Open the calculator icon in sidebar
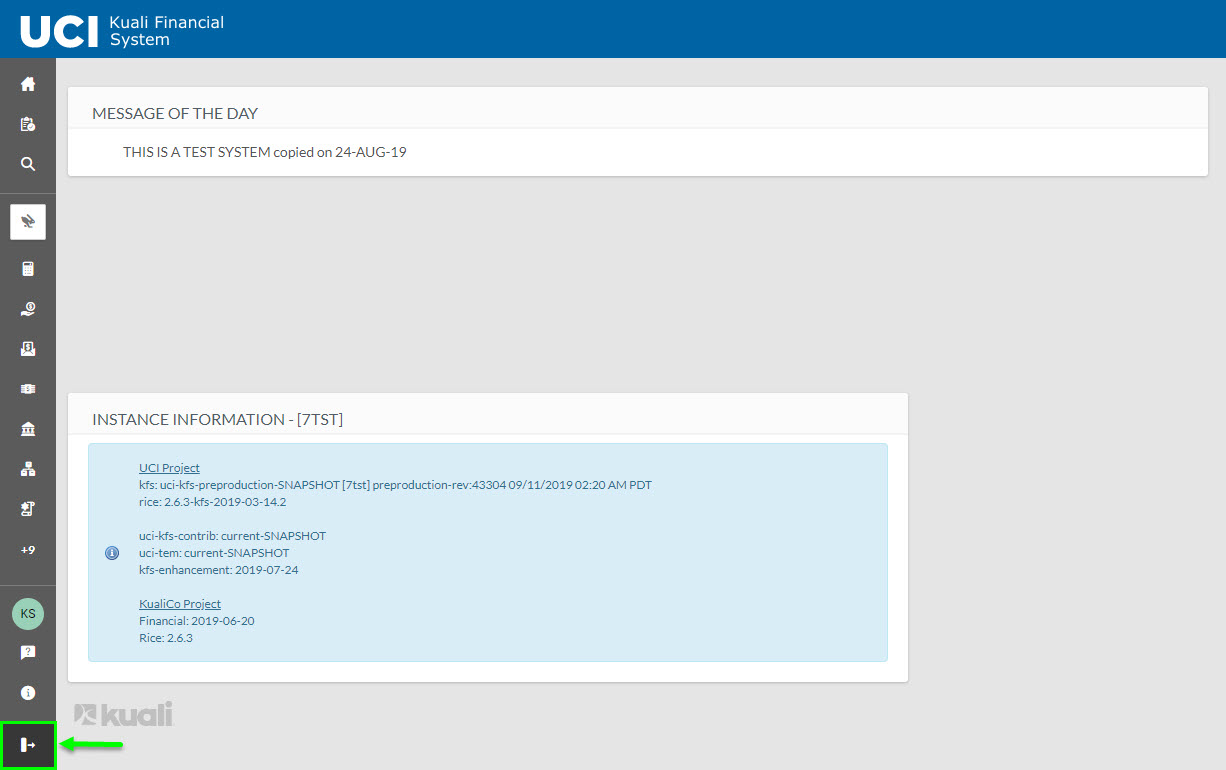The image size is (1226, 770). click(x=28, y=269)
